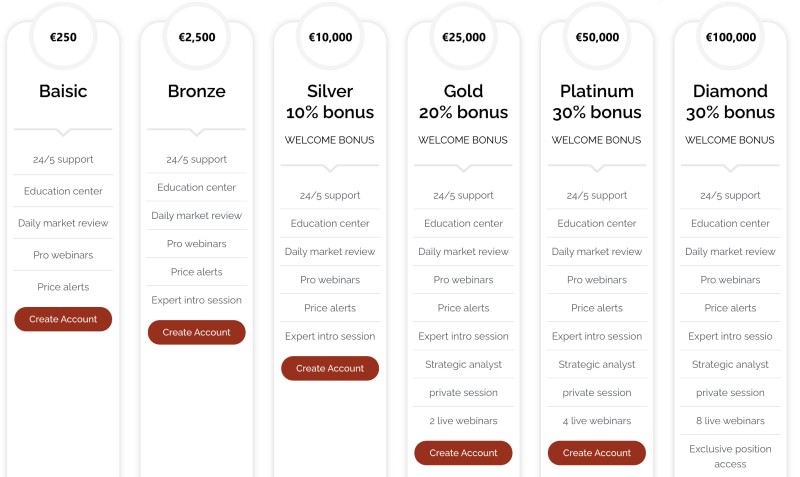Image resolution: width=800 pixels, height=477 pixels.
Task: Click 4 live webinars in Platinum plan
Action: pyautogui.click(x=597, y=421)
